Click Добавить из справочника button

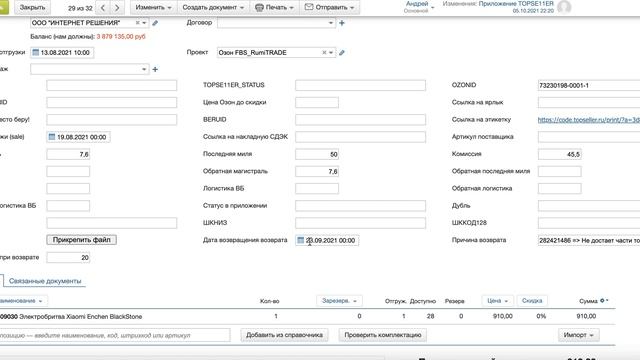[x=284, y=335]
